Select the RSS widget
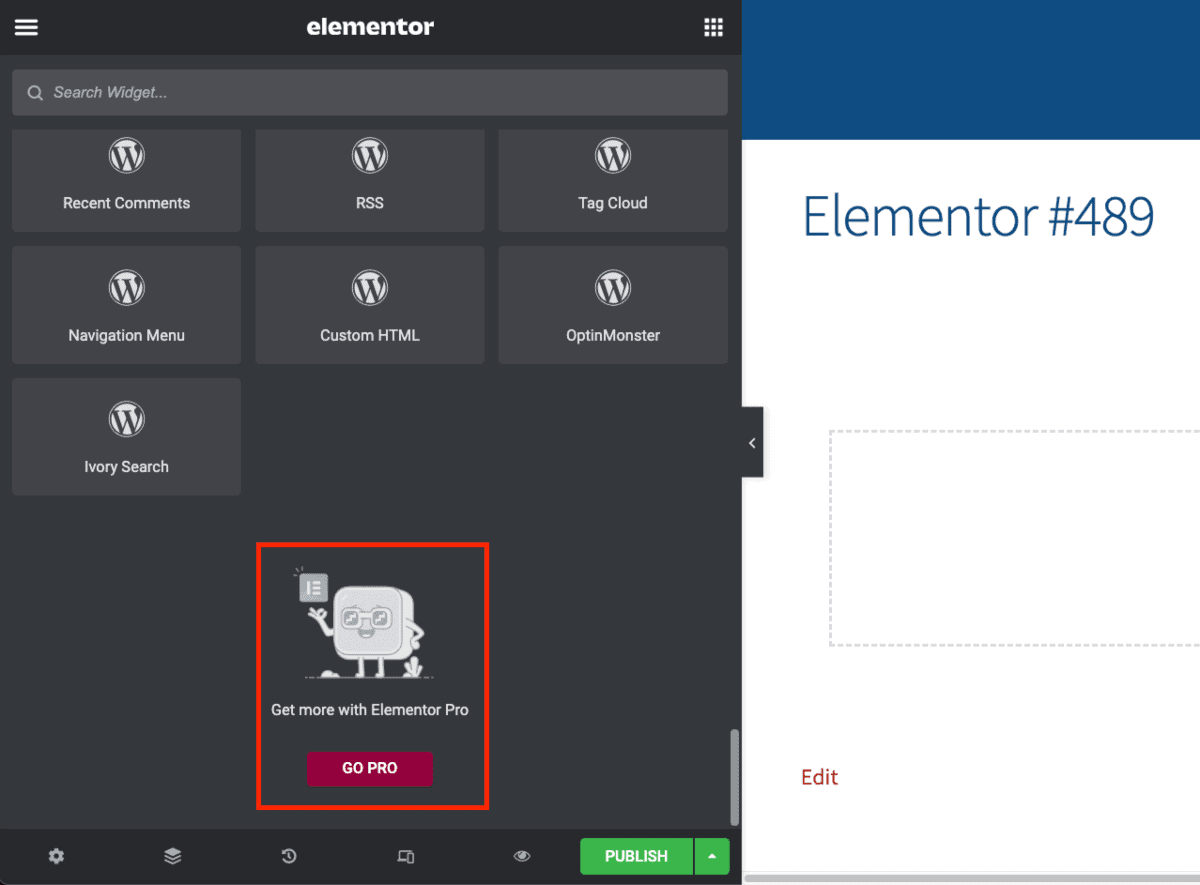 click(370, 180)
